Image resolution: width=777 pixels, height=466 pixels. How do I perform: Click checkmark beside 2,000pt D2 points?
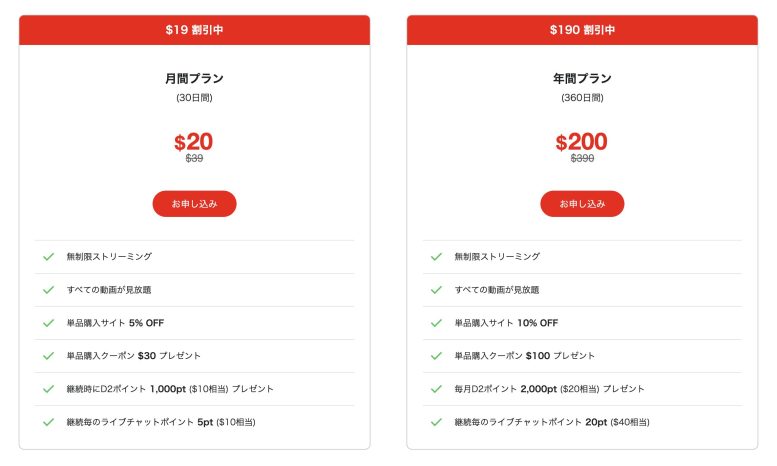(x=436, y=389)
